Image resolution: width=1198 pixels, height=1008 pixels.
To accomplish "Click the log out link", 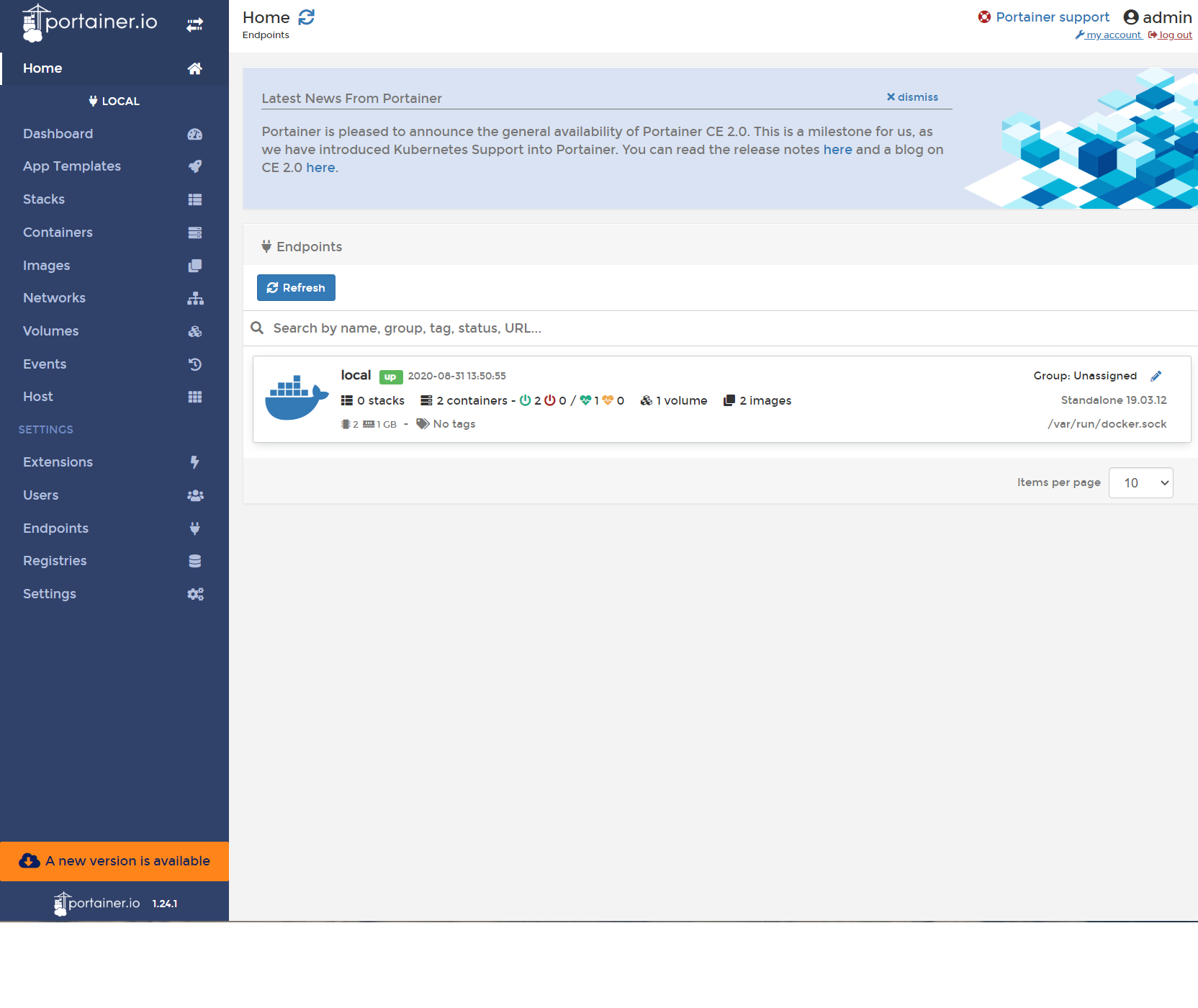I will (x=1170, y=35).
